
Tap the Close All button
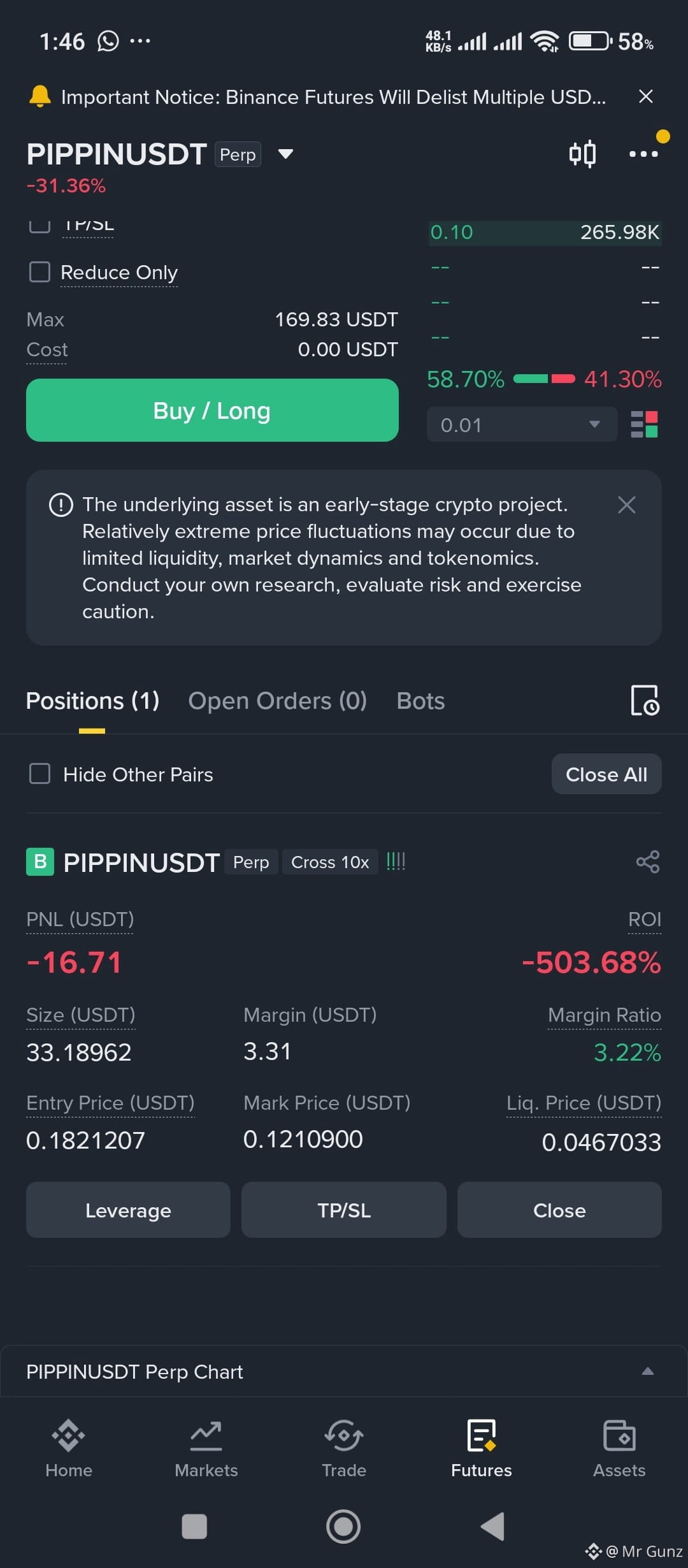click(606, 774)
